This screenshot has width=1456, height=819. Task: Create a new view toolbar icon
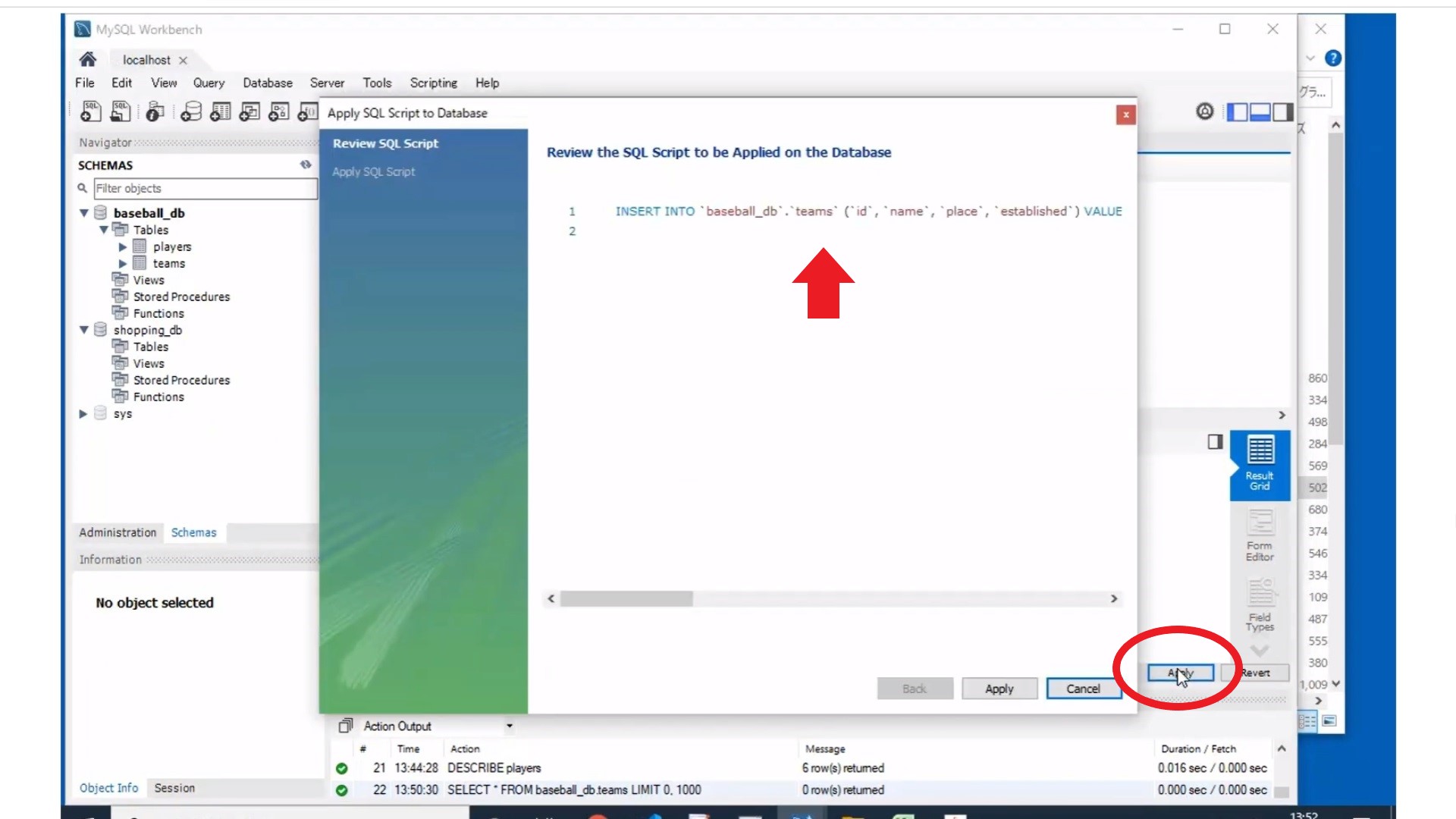click(249, 111)
